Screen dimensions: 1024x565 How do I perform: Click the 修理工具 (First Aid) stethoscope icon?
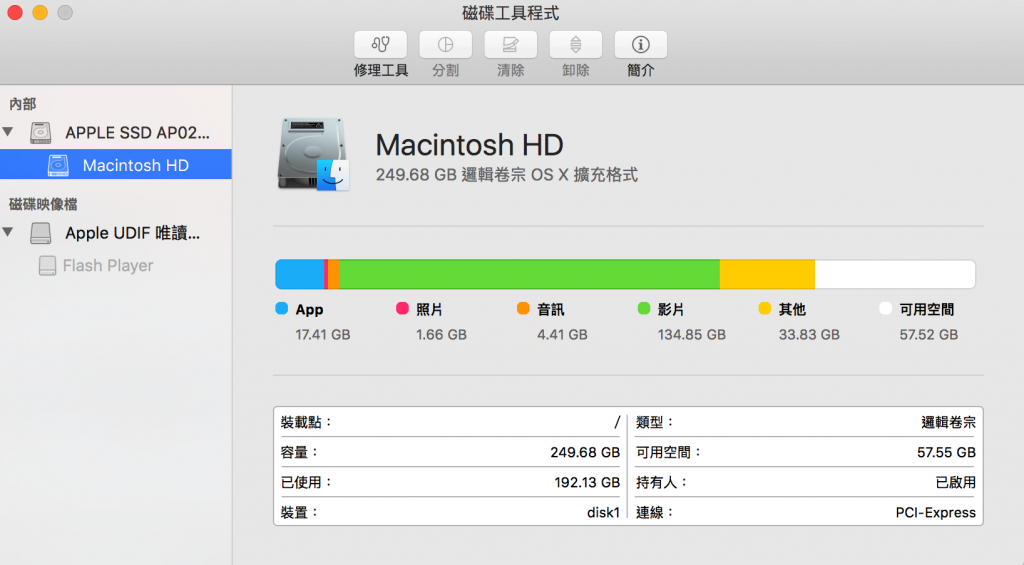(380, 45)
